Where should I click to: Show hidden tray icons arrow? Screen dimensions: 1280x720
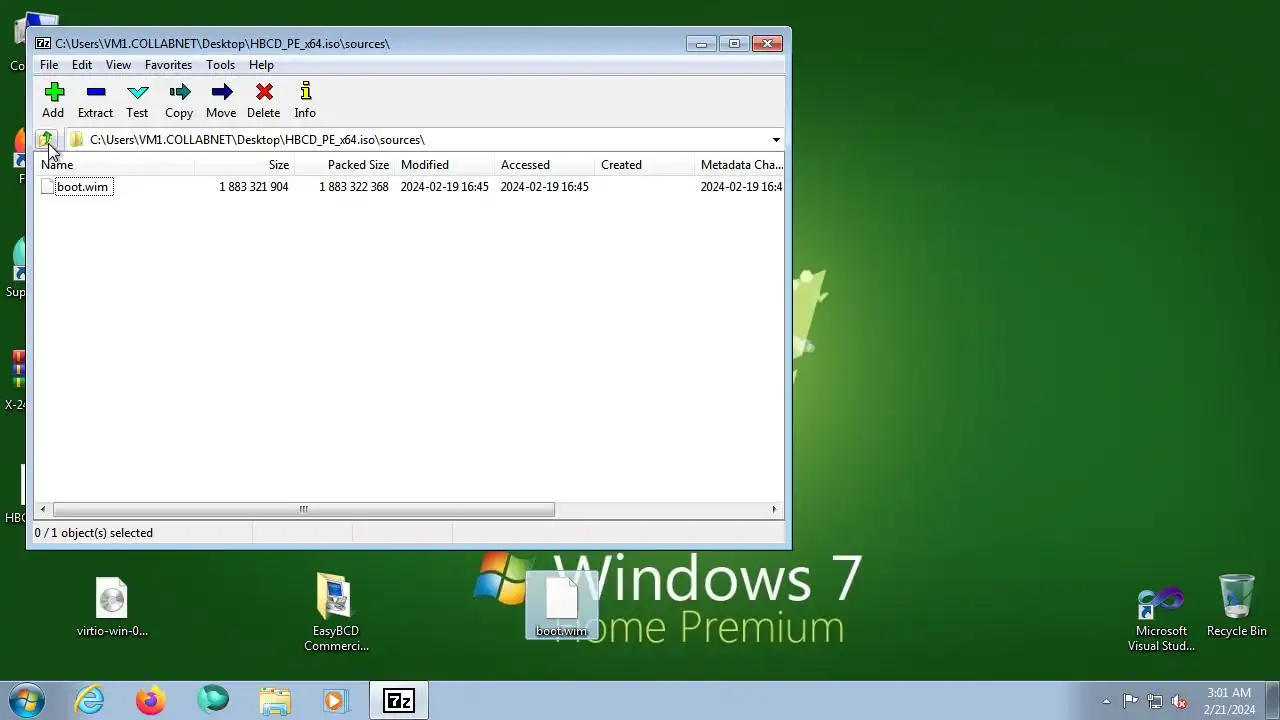[1106, 701]
